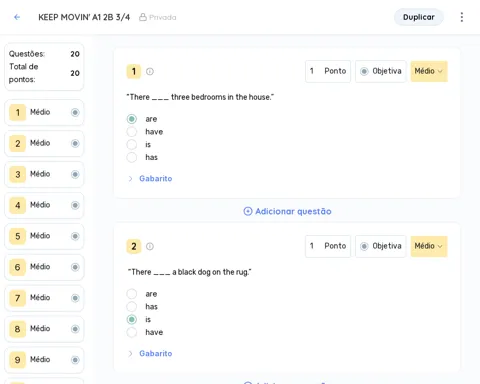Viewport: 480px width, 384px height.
Task: Jump to question 9 in sidebar list
Action: point(44,360)
